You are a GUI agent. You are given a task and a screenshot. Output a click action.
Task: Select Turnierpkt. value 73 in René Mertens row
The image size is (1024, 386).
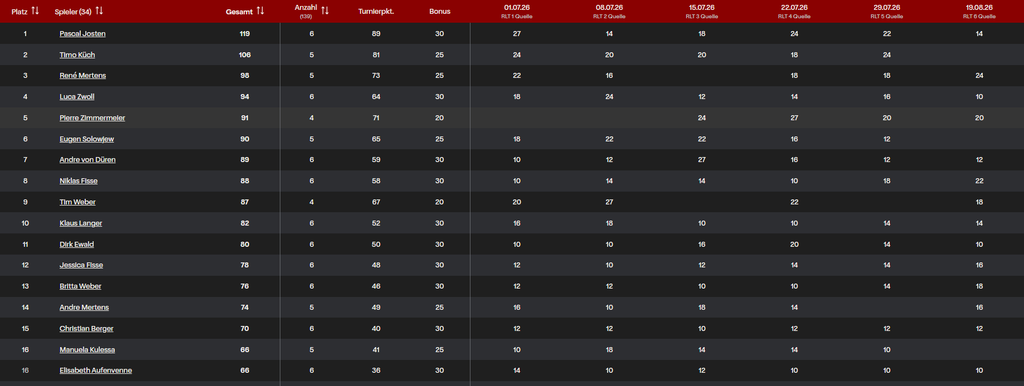[376, 76]
